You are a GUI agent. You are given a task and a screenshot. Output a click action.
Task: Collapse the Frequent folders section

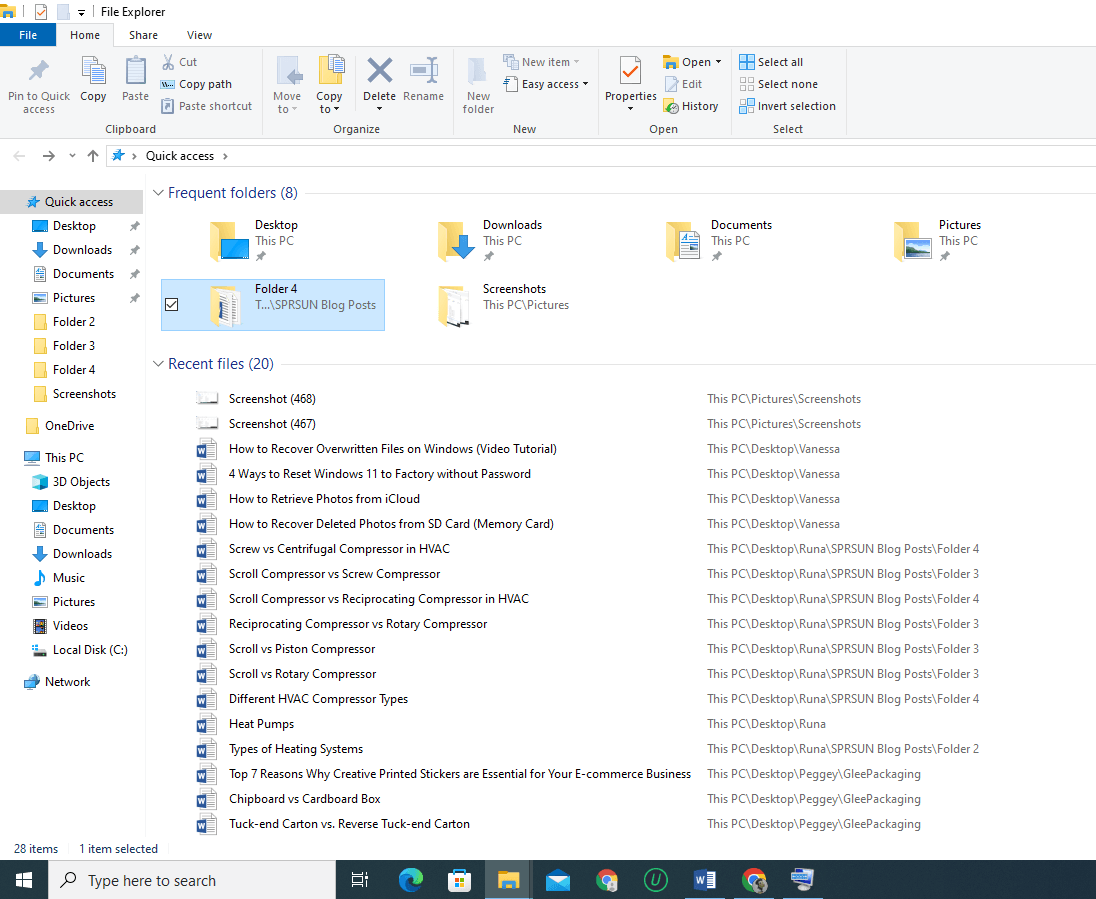[x=159, y=192]
